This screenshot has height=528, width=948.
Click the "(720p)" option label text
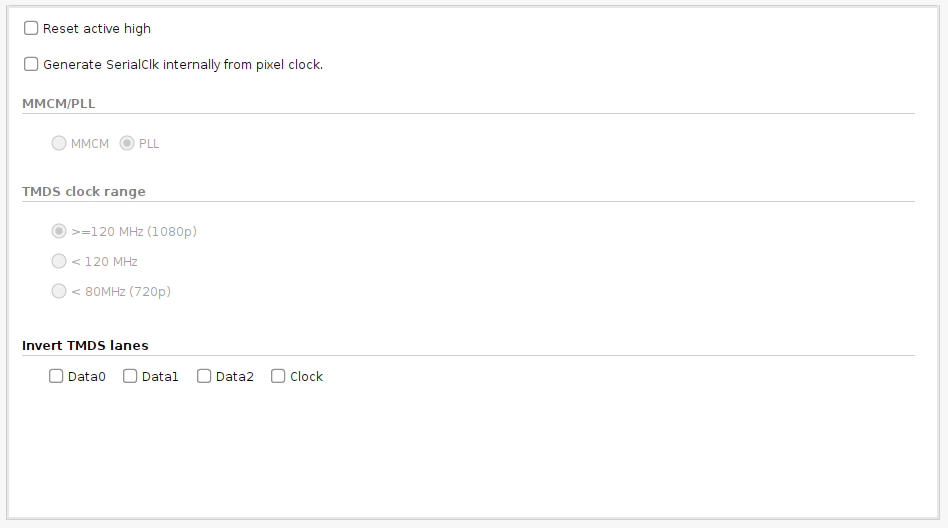tap(150, 292)
